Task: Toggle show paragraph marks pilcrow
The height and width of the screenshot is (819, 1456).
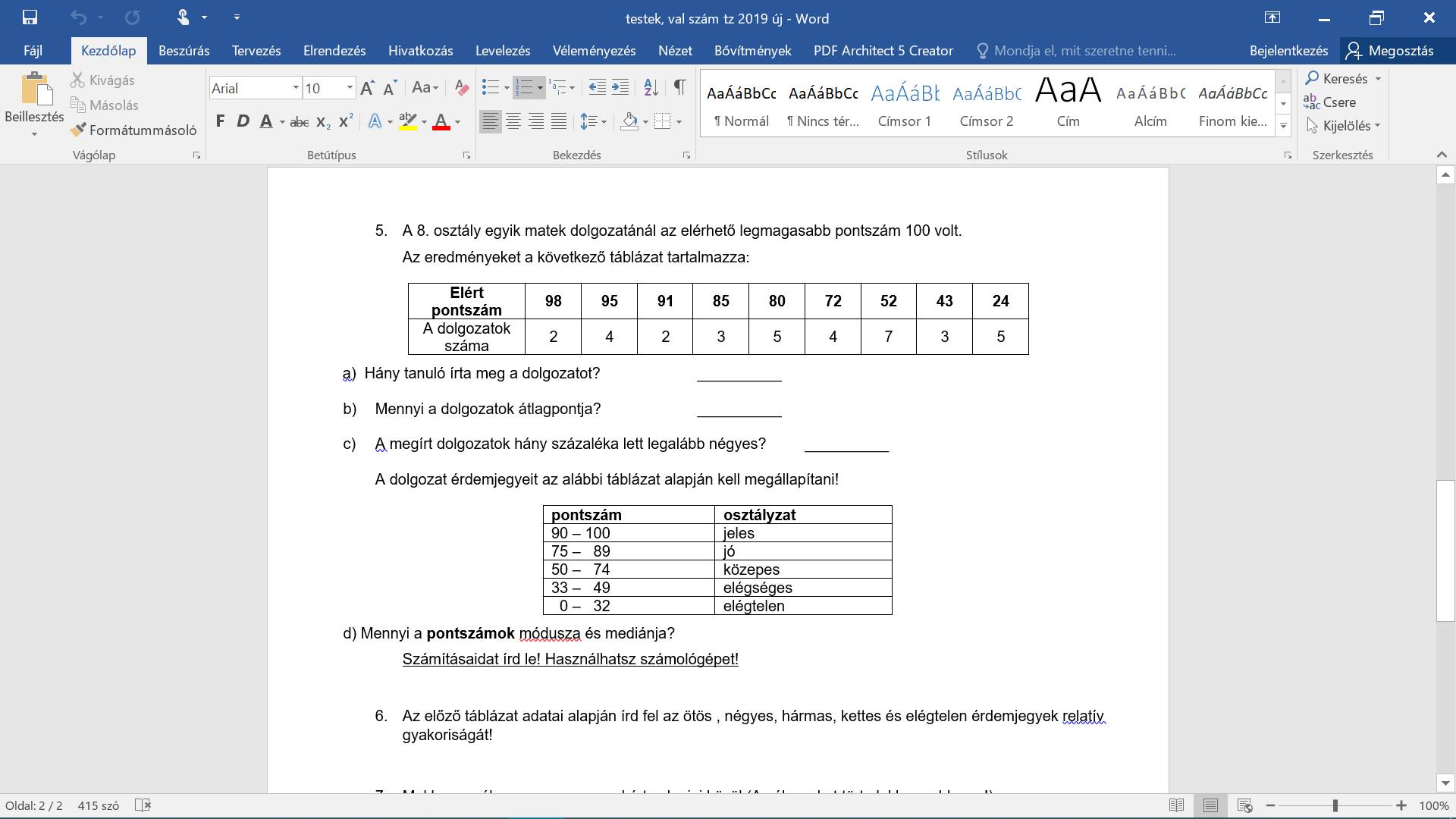Action: click(x=679, y=88)
